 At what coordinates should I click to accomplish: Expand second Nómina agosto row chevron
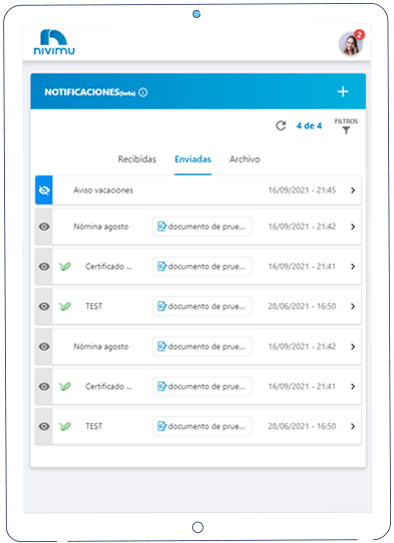point(353,346)
